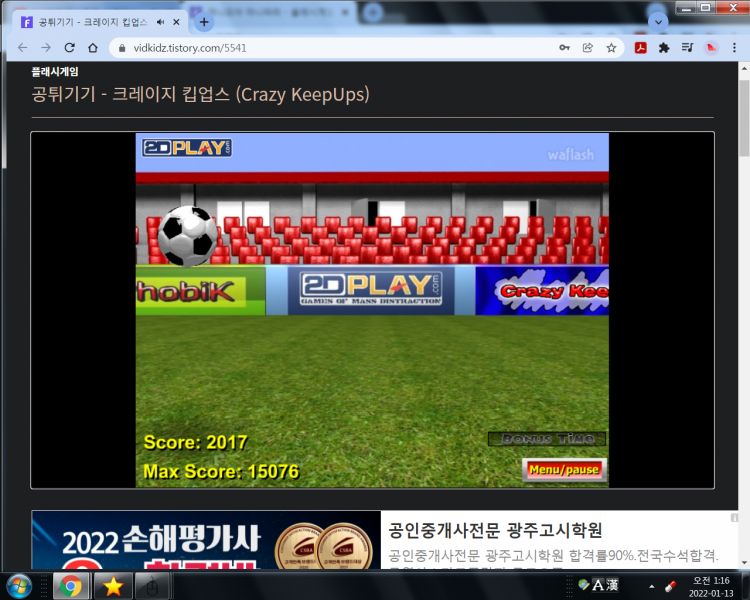The image size is (750, 600).
Task: Open media playback controls icon
Action: (x=687, y=48)
